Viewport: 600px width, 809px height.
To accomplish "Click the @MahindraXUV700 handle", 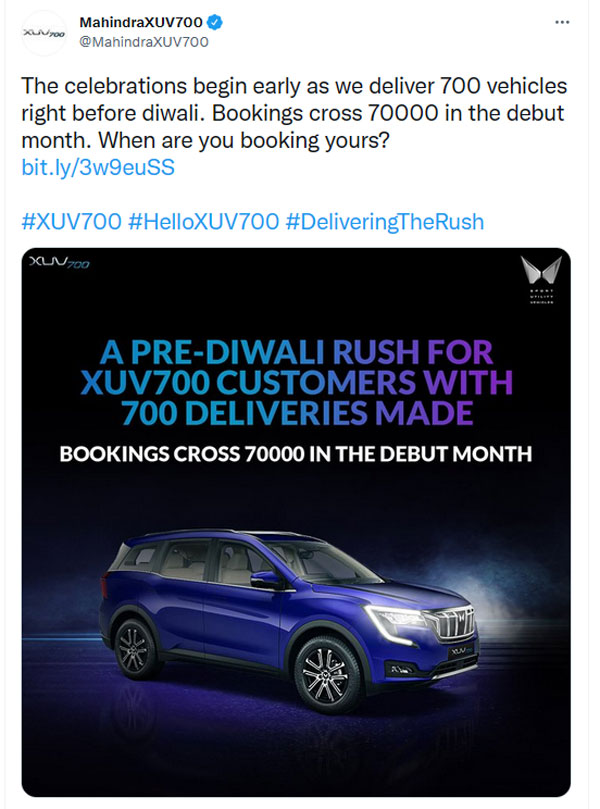I will click(145, 41).
